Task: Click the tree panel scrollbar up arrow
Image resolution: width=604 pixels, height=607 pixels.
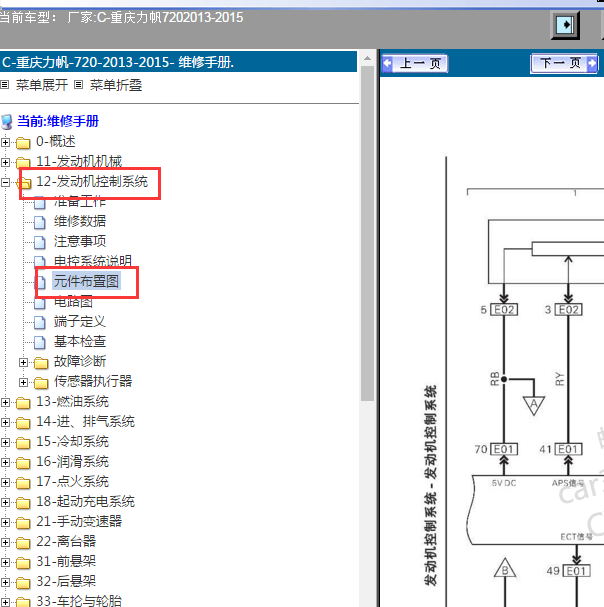Action: click(x=367, y=58)
